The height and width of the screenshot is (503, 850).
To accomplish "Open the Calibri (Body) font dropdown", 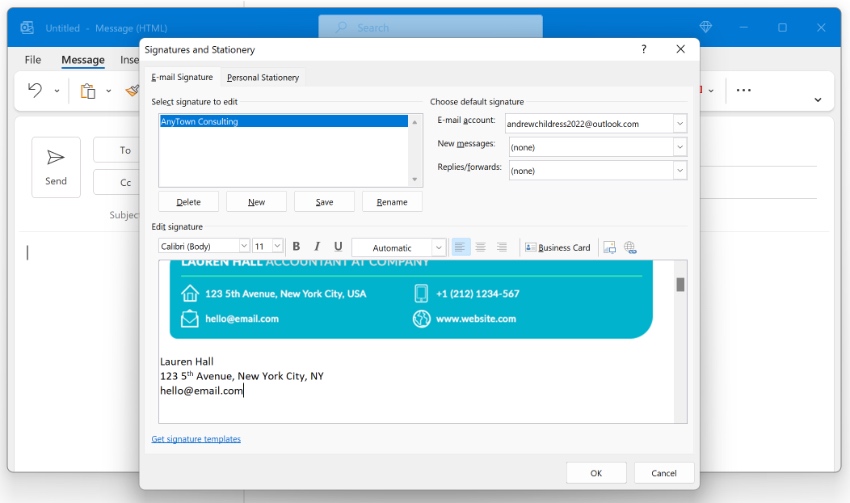I will tap(244, 246).
